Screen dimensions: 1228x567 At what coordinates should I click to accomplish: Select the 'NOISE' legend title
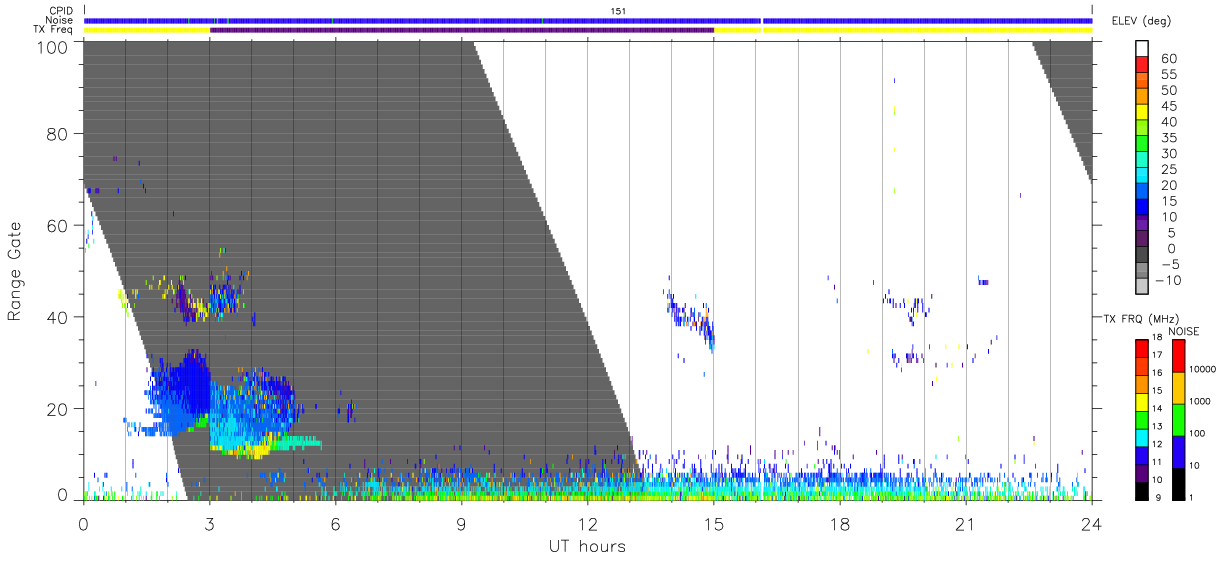pos(1183,330)
